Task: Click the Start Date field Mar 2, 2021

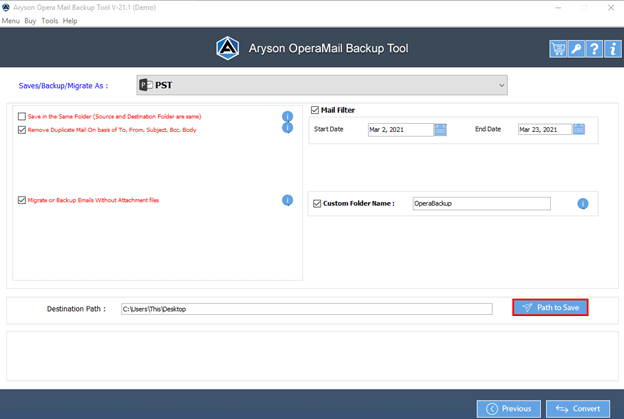Action: pos(400,130)
